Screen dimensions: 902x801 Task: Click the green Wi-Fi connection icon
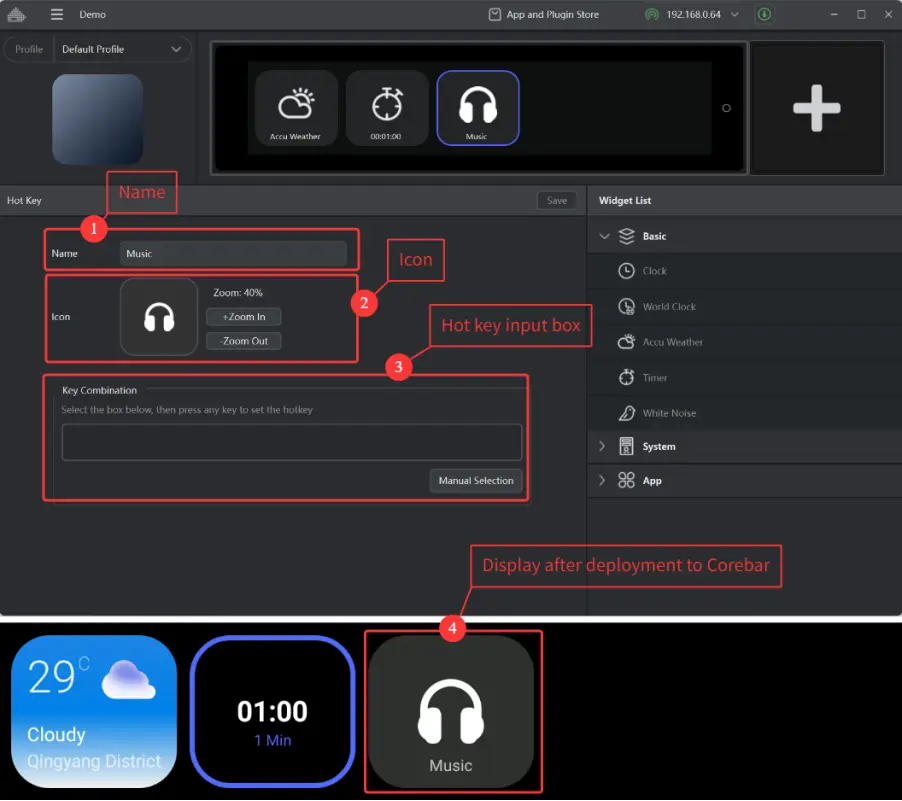[x=651, y=14]
